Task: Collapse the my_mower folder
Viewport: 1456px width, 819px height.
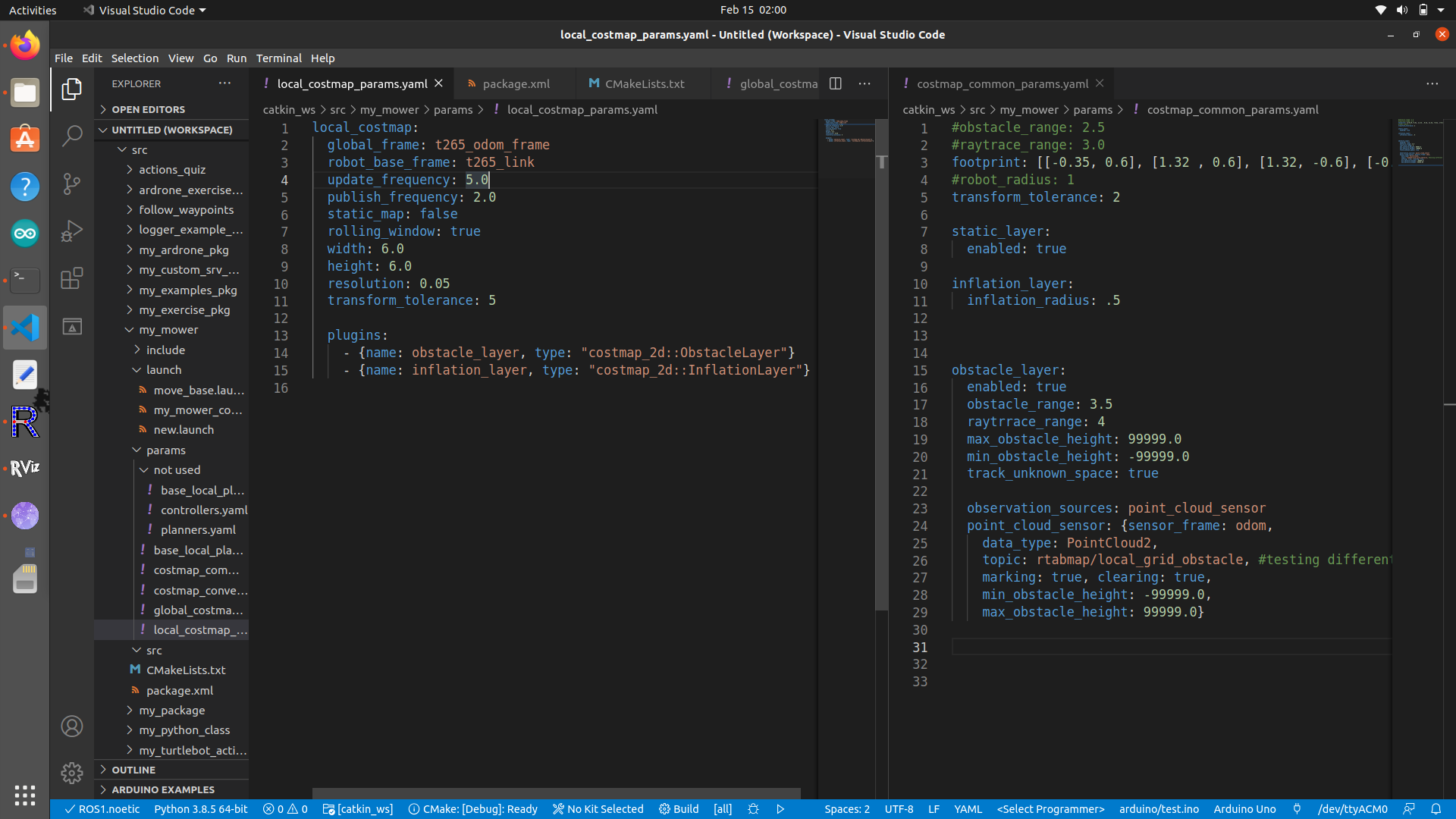Action: pyautogui.click(x=168, y=330)
